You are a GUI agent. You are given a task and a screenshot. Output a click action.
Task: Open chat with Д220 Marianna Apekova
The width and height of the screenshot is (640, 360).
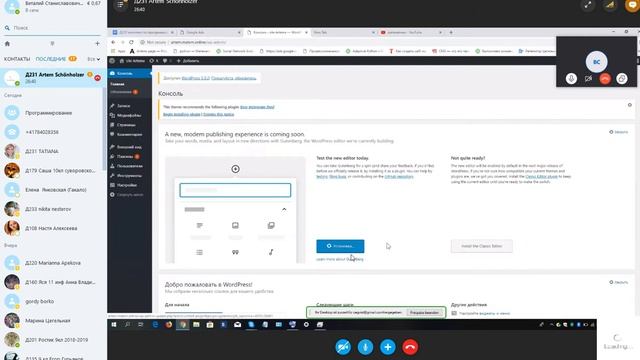(x=53, y=262)
